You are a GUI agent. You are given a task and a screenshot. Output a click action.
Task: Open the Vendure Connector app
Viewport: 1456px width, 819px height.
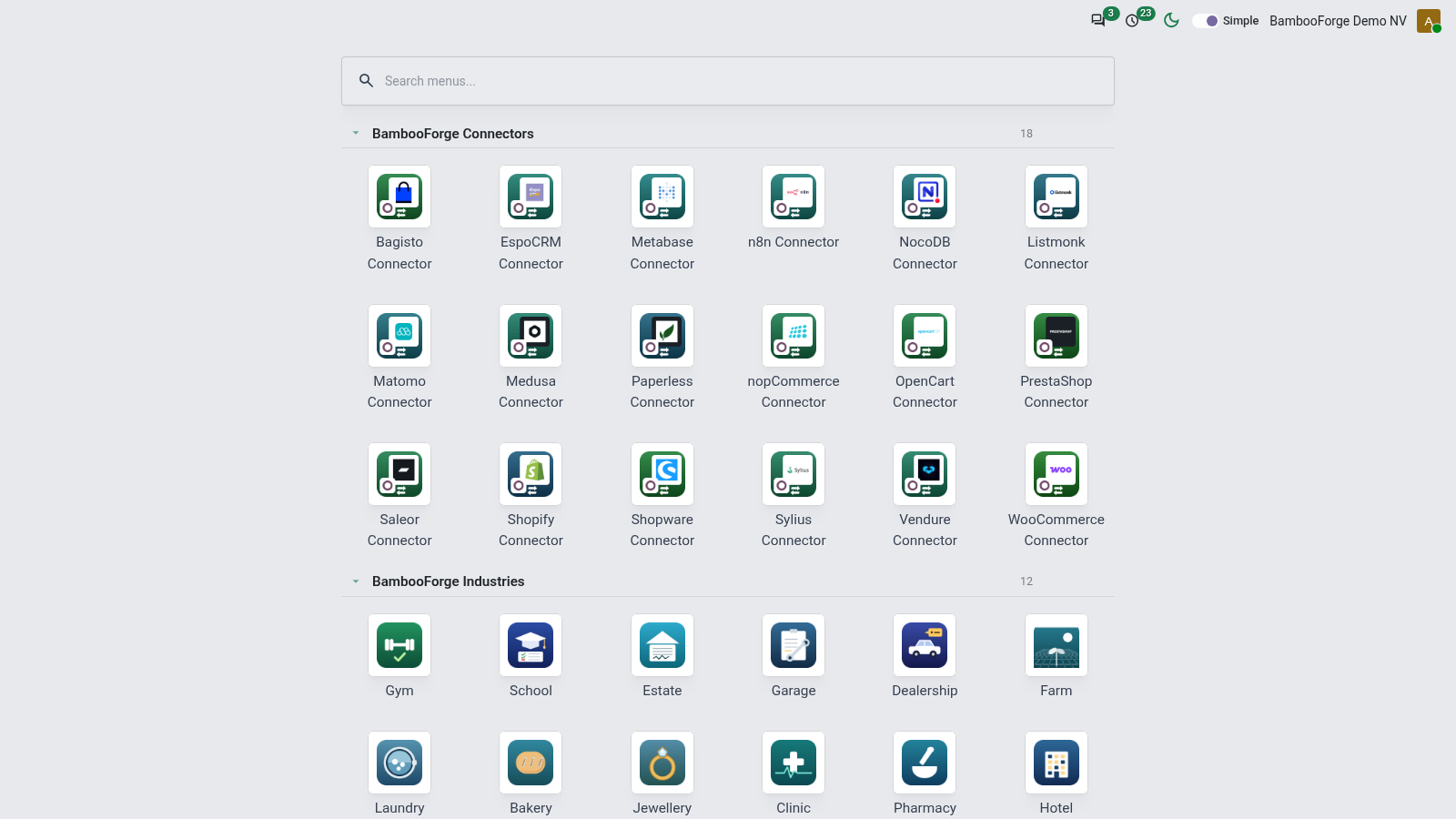[x=925, y=474]
